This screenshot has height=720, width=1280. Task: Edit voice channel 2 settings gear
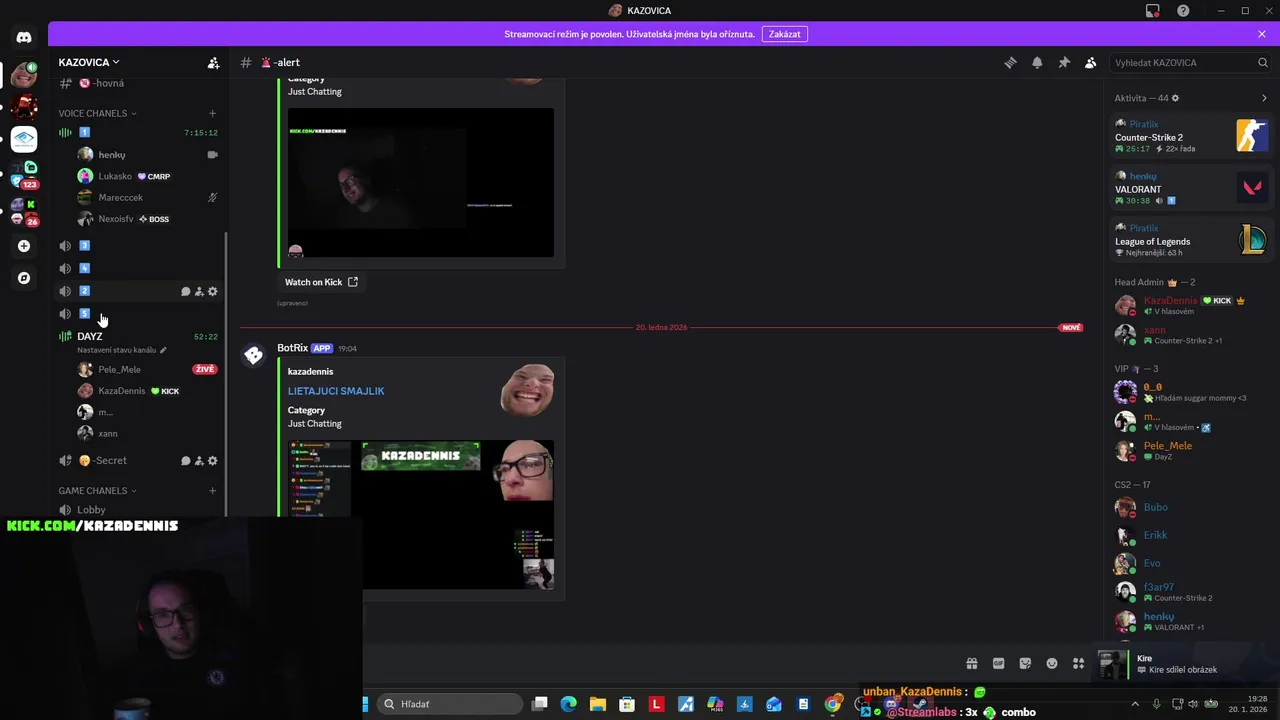[212, 292]
